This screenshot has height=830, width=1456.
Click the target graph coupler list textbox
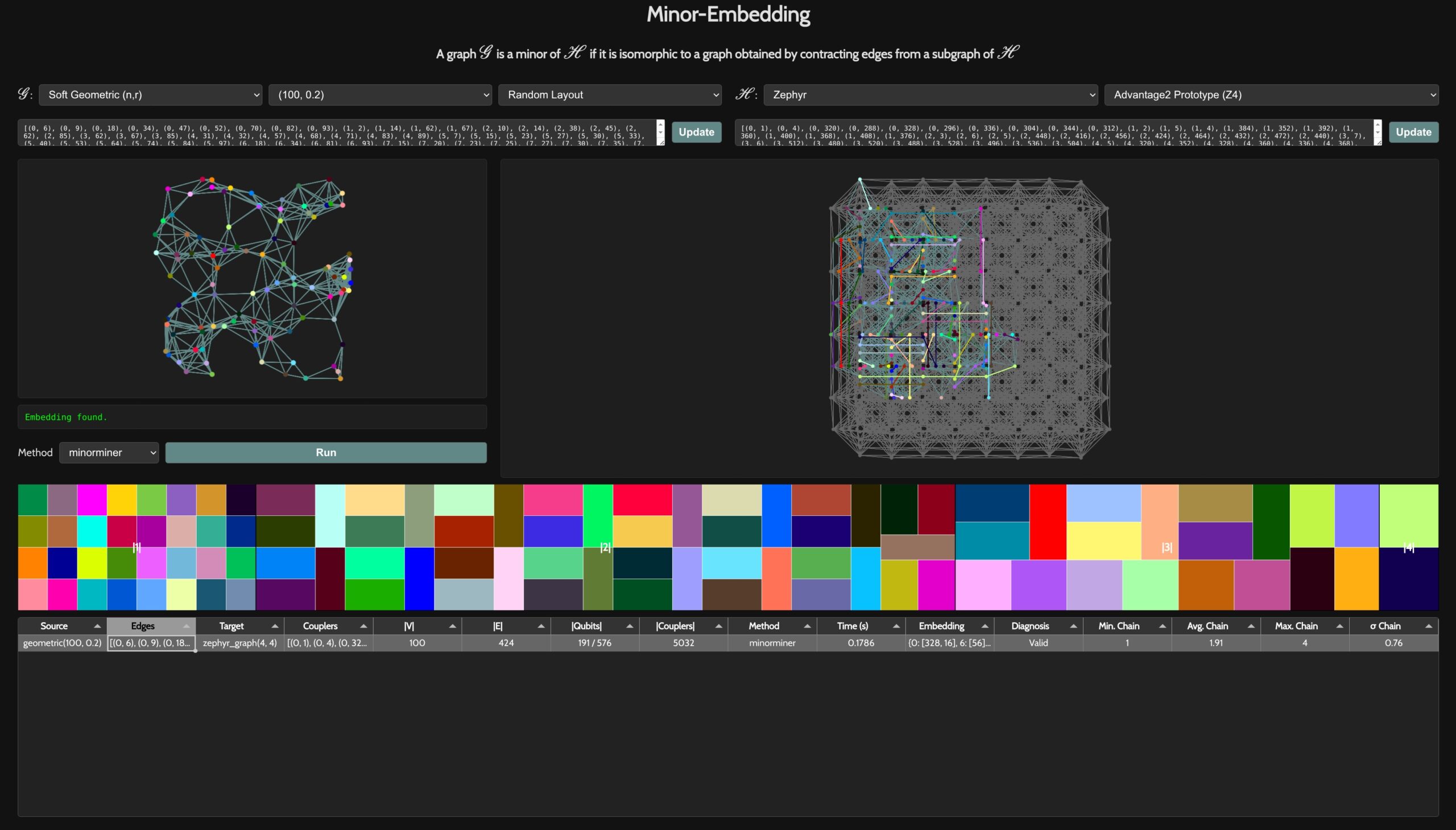1058,132
